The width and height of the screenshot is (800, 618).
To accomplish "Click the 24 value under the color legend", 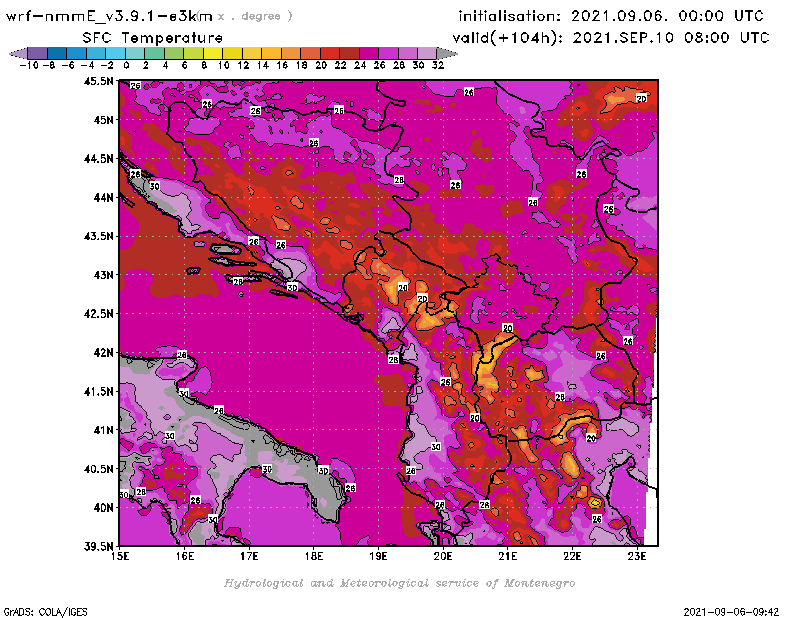I will pyautogui.click(x=360, y=65).
